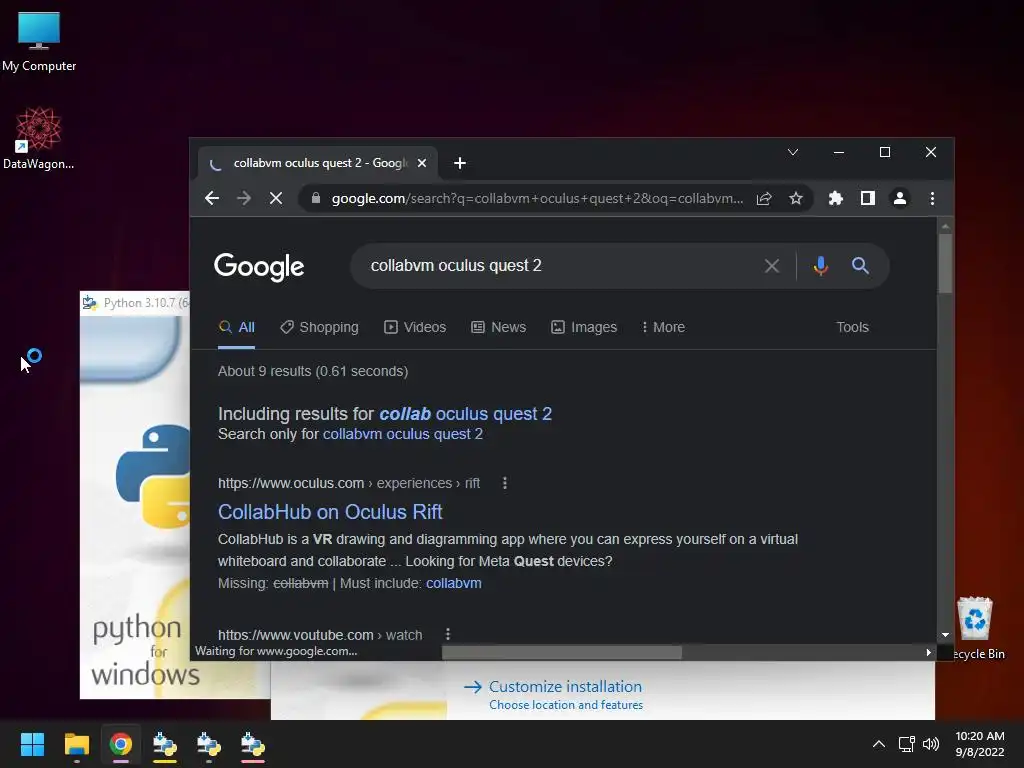Click the Google logo
Screen dimensions: 1024x768
(x=259, y=266)
